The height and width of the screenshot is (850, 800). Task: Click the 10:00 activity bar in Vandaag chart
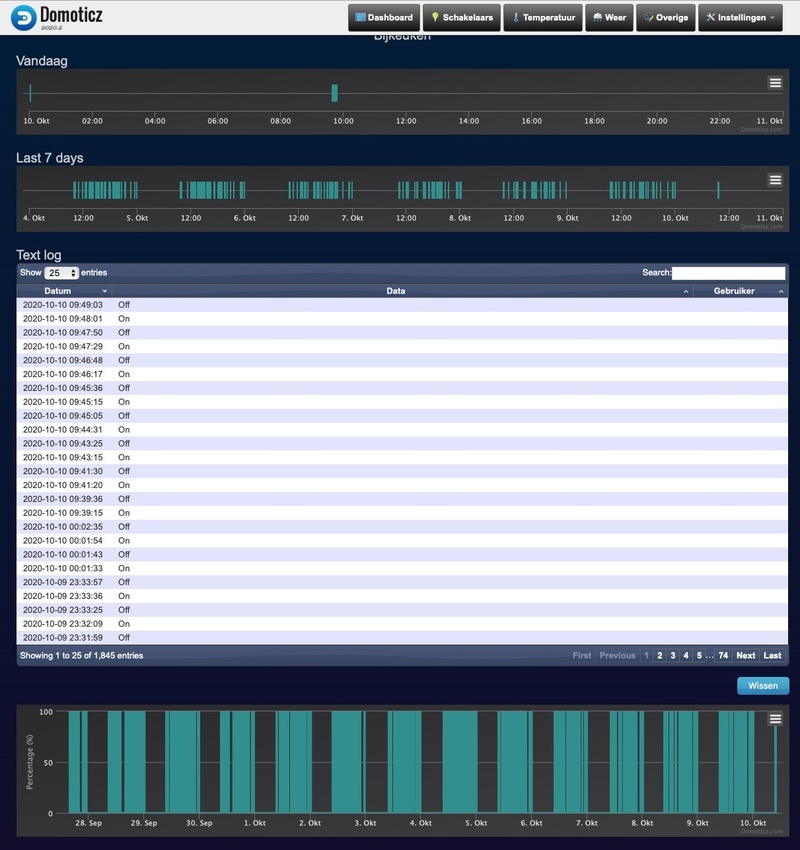334,93
